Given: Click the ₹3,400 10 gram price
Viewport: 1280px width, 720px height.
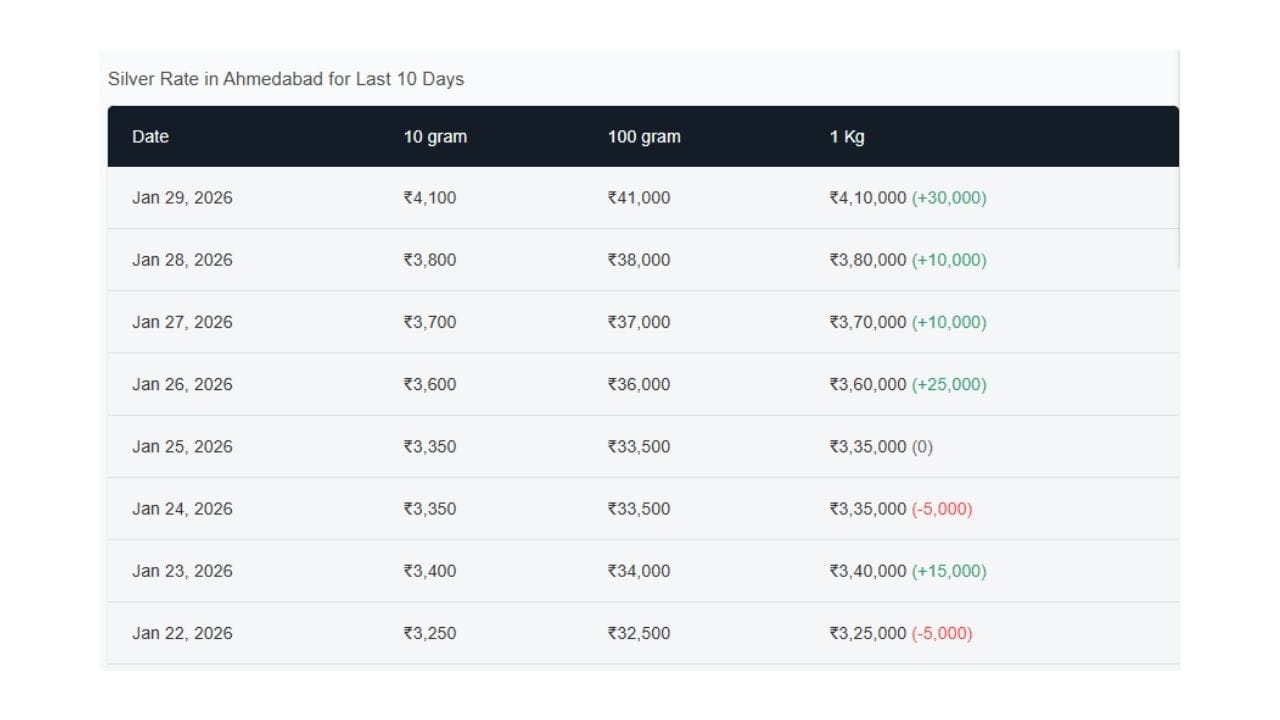Looking at the screenshot, I should (x=430, y=571).
